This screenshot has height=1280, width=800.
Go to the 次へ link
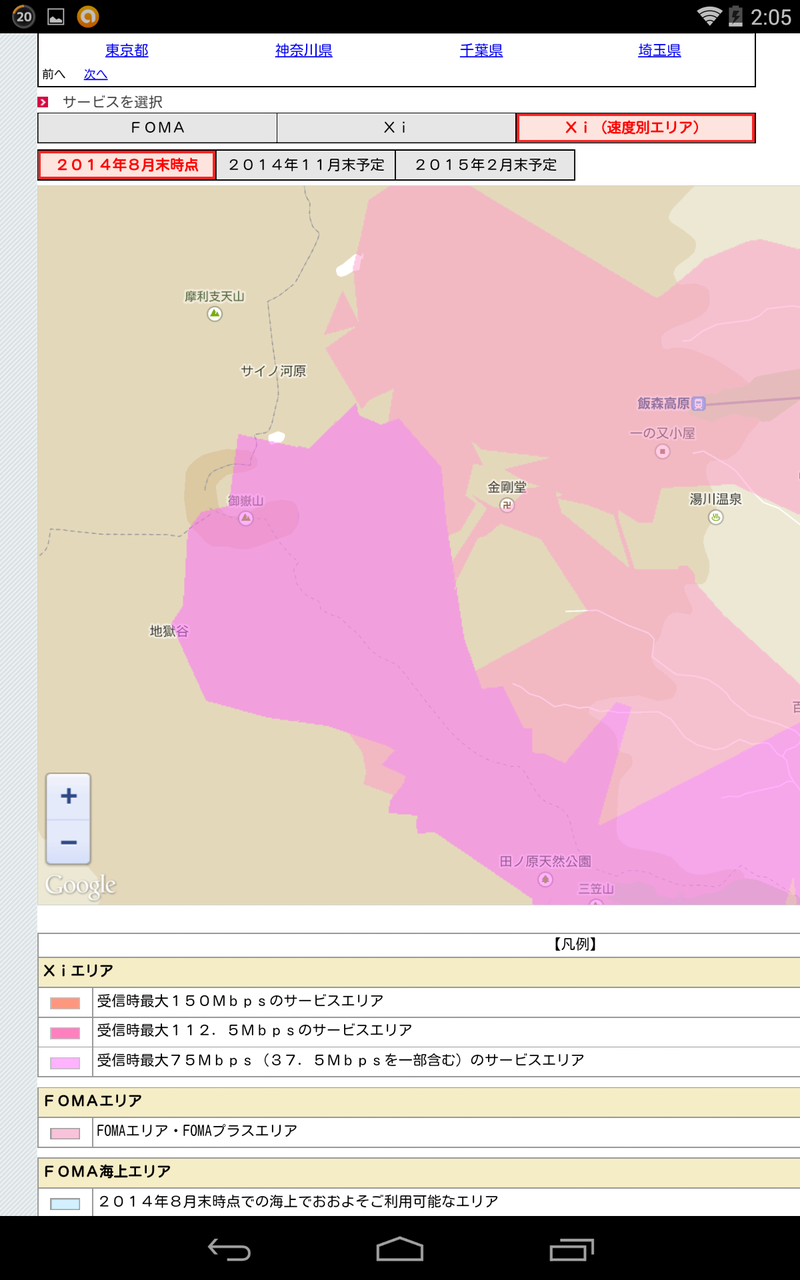tap(96, 75)
